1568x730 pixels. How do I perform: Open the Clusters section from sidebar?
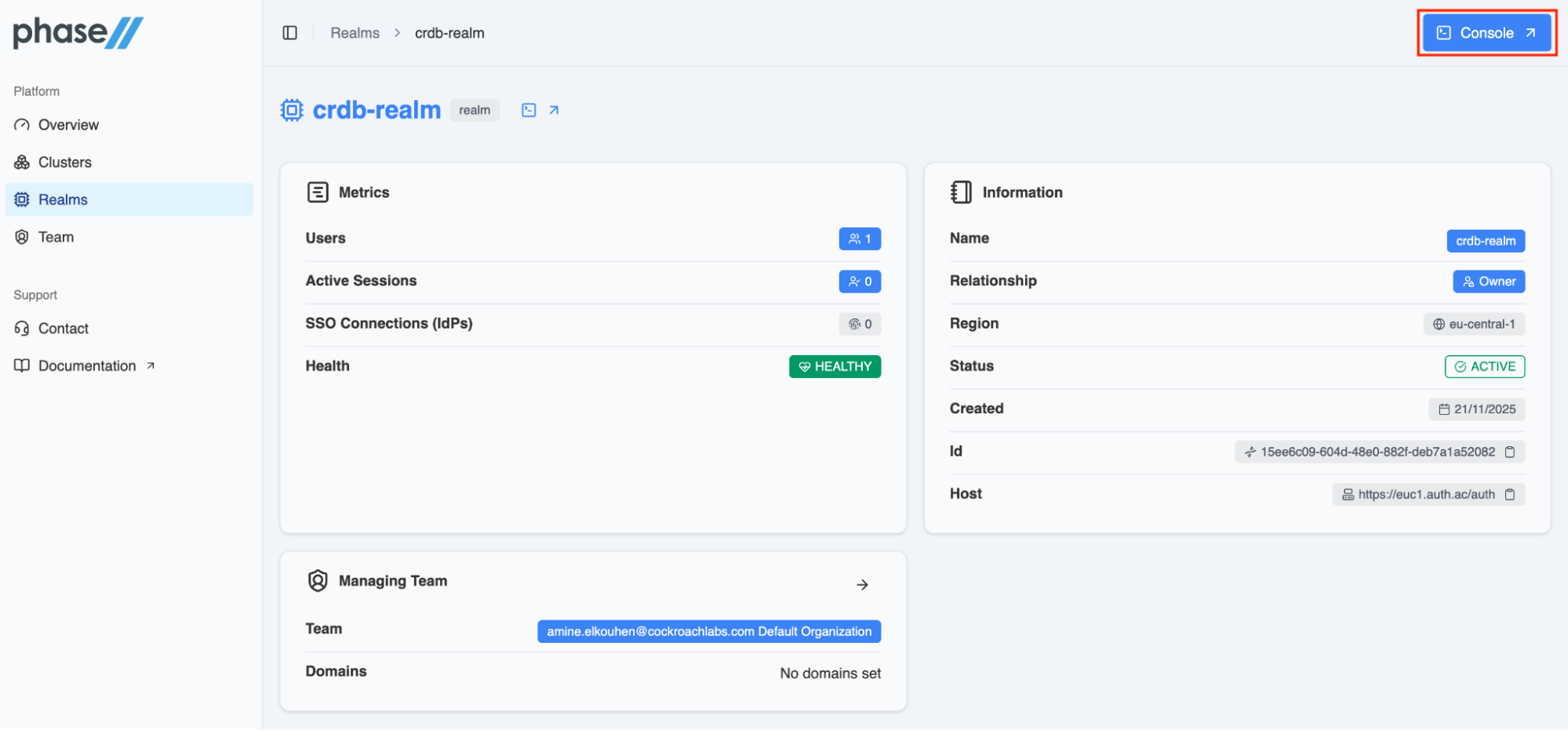click(64, 162)
